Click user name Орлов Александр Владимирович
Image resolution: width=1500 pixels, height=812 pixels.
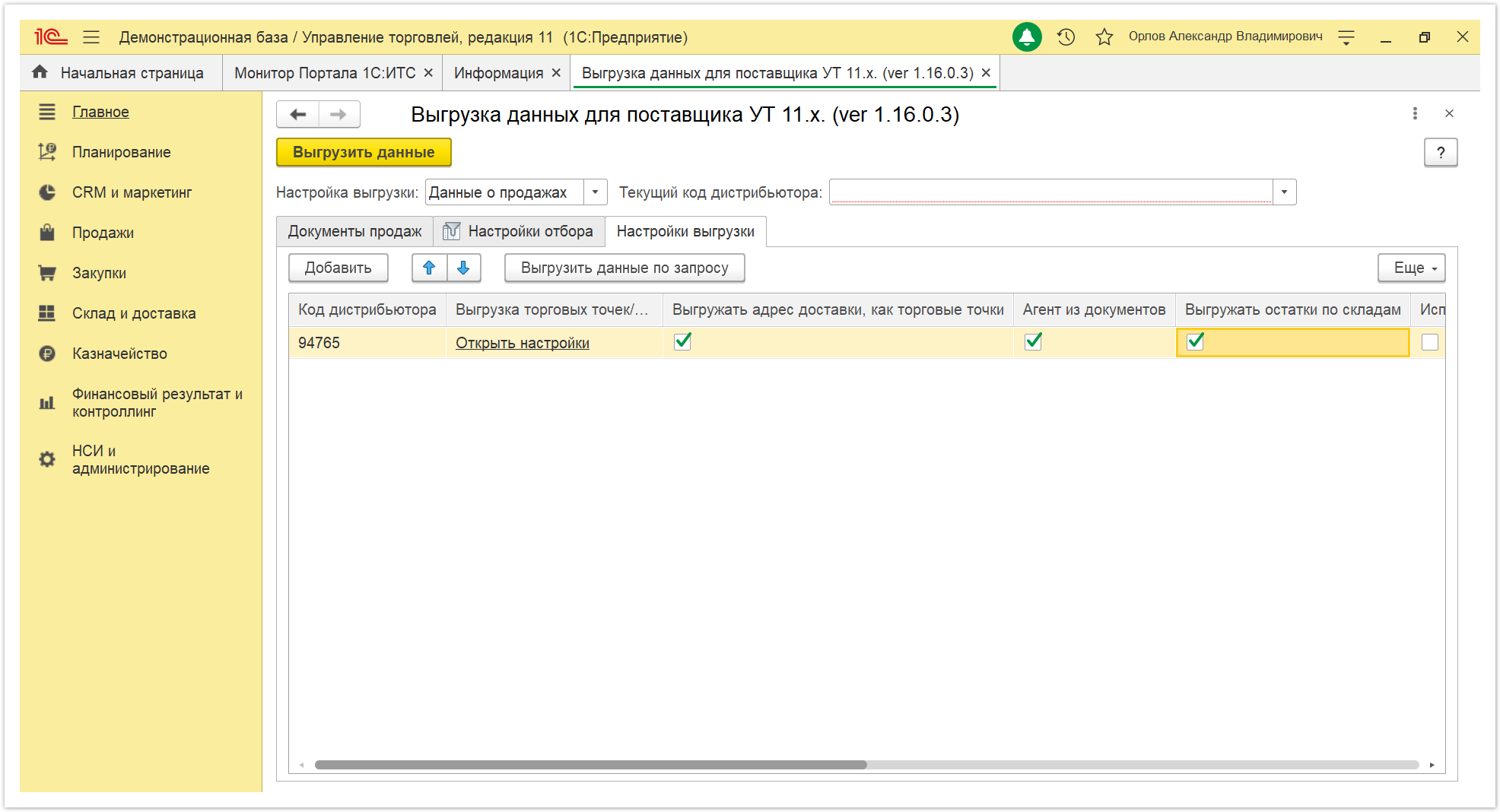point(1225,36)
